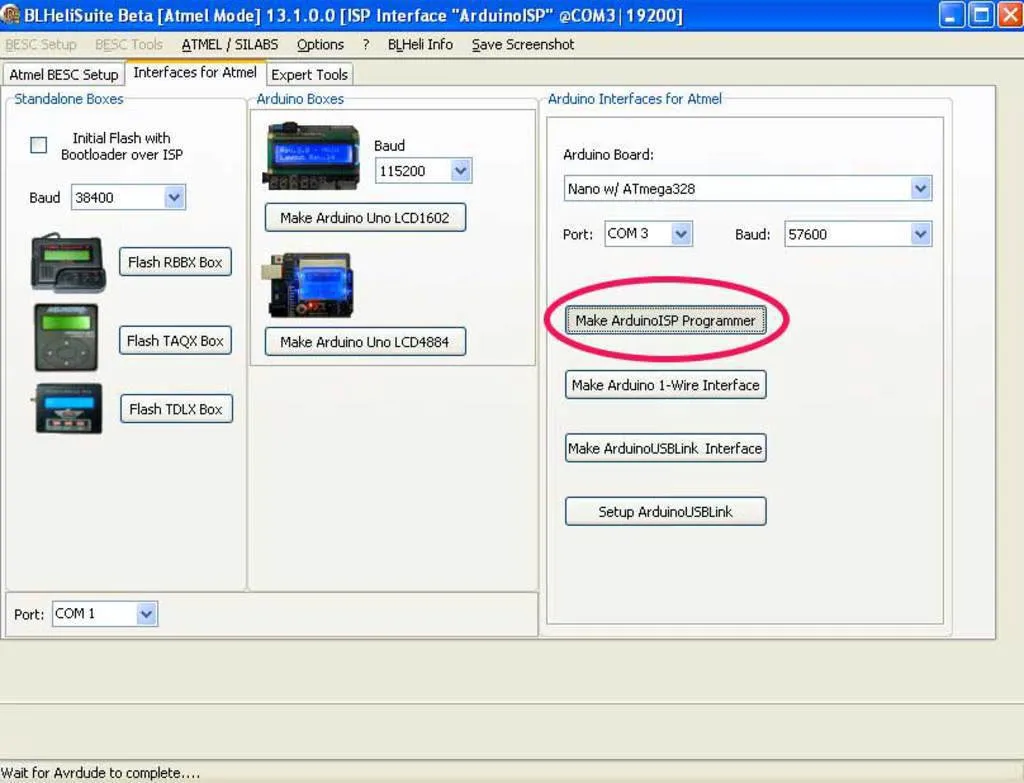
Task: Switch to the Expert Tools tab
Action: point(309,75)
